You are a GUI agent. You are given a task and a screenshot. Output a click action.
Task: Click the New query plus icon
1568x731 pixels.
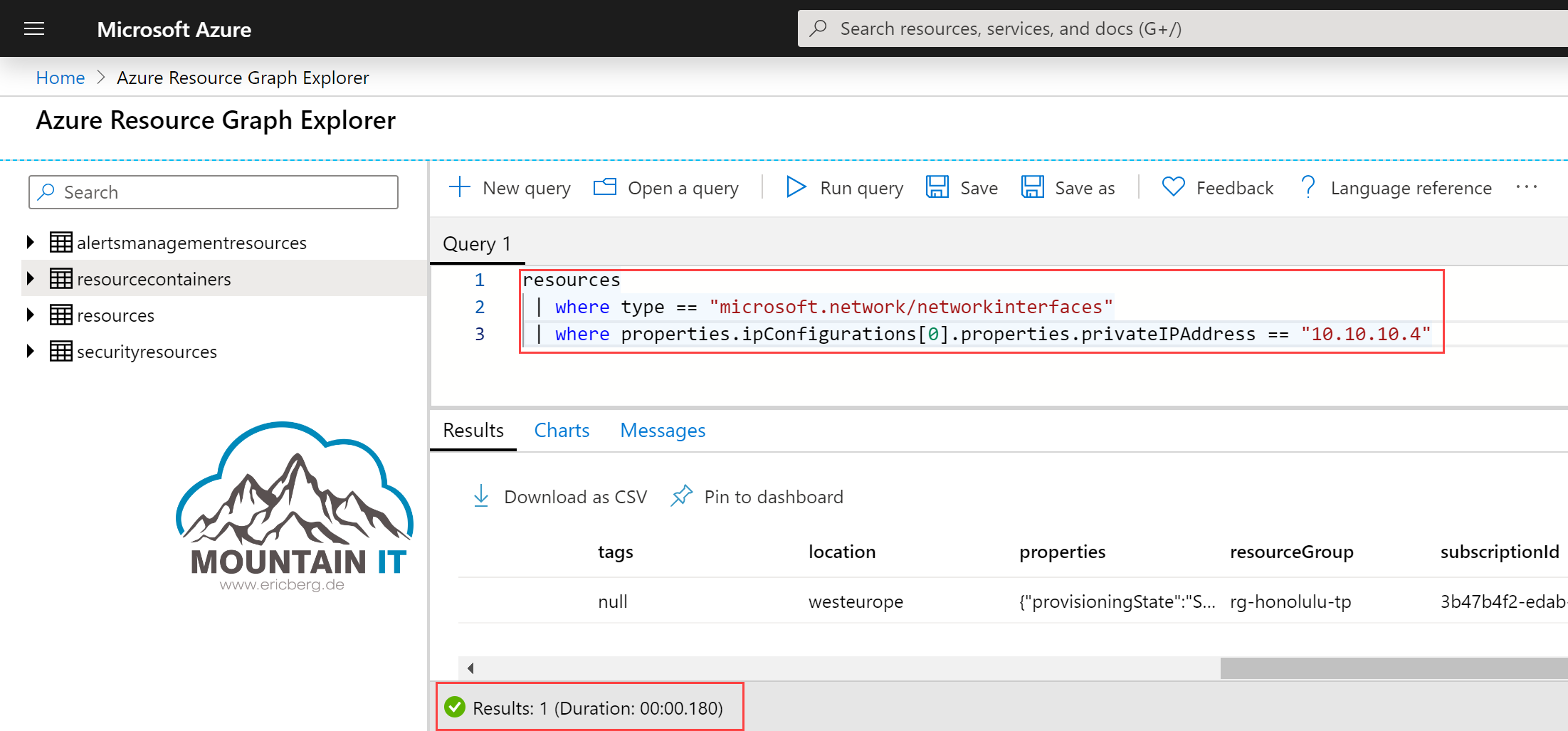click(x=460, y=187)
